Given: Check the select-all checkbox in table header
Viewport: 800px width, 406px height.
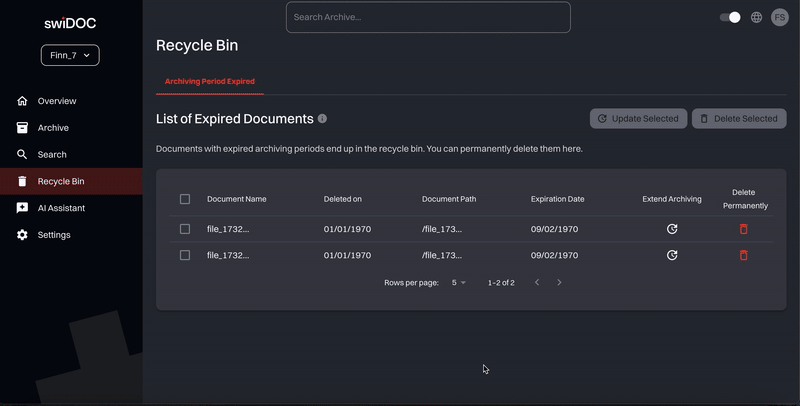Looking at the screenshot, I should point(185,199).
